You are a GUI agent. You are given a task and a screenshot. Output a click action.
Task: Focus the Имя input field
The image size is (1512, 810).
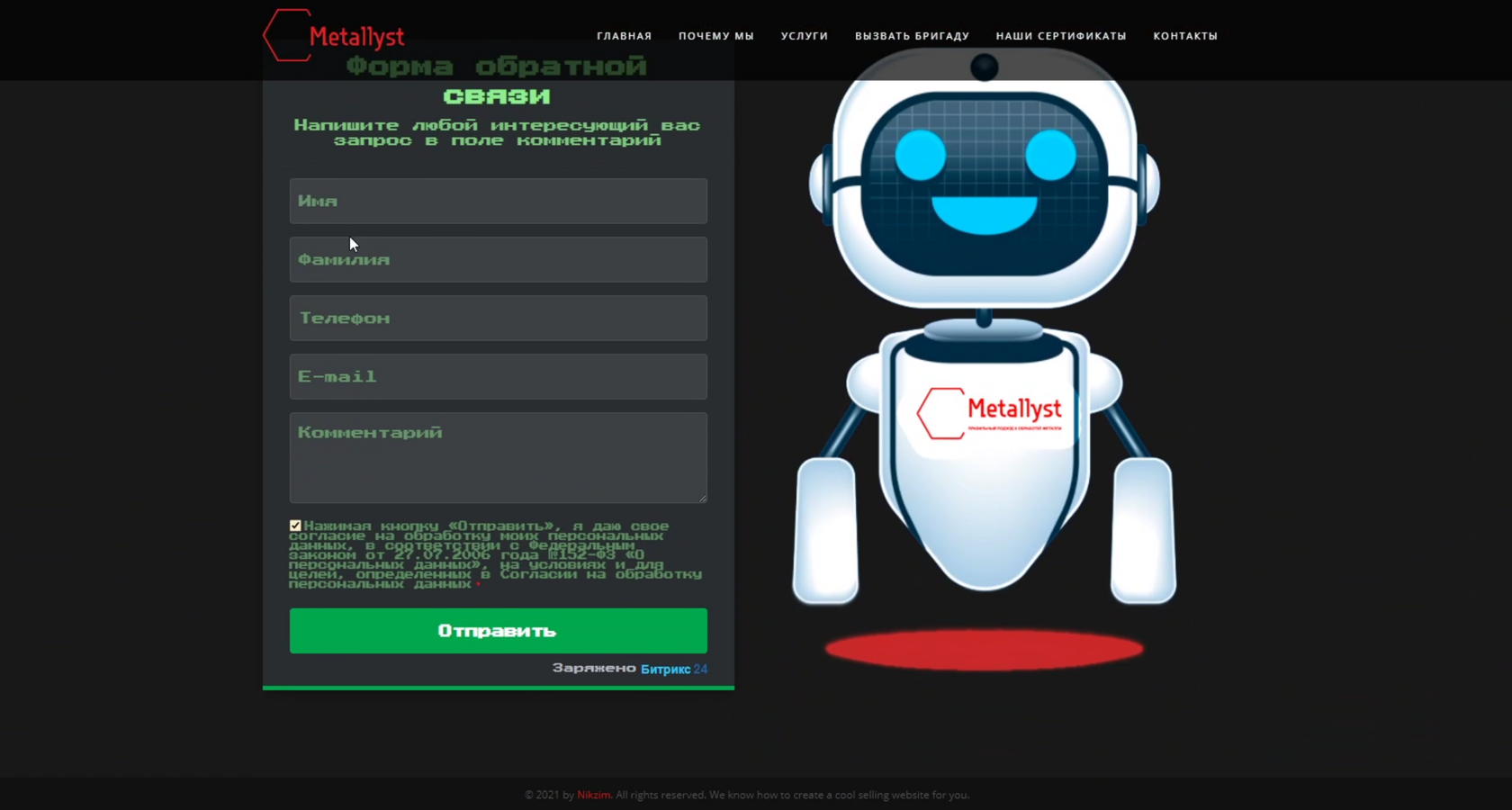(x=499, y=201)
